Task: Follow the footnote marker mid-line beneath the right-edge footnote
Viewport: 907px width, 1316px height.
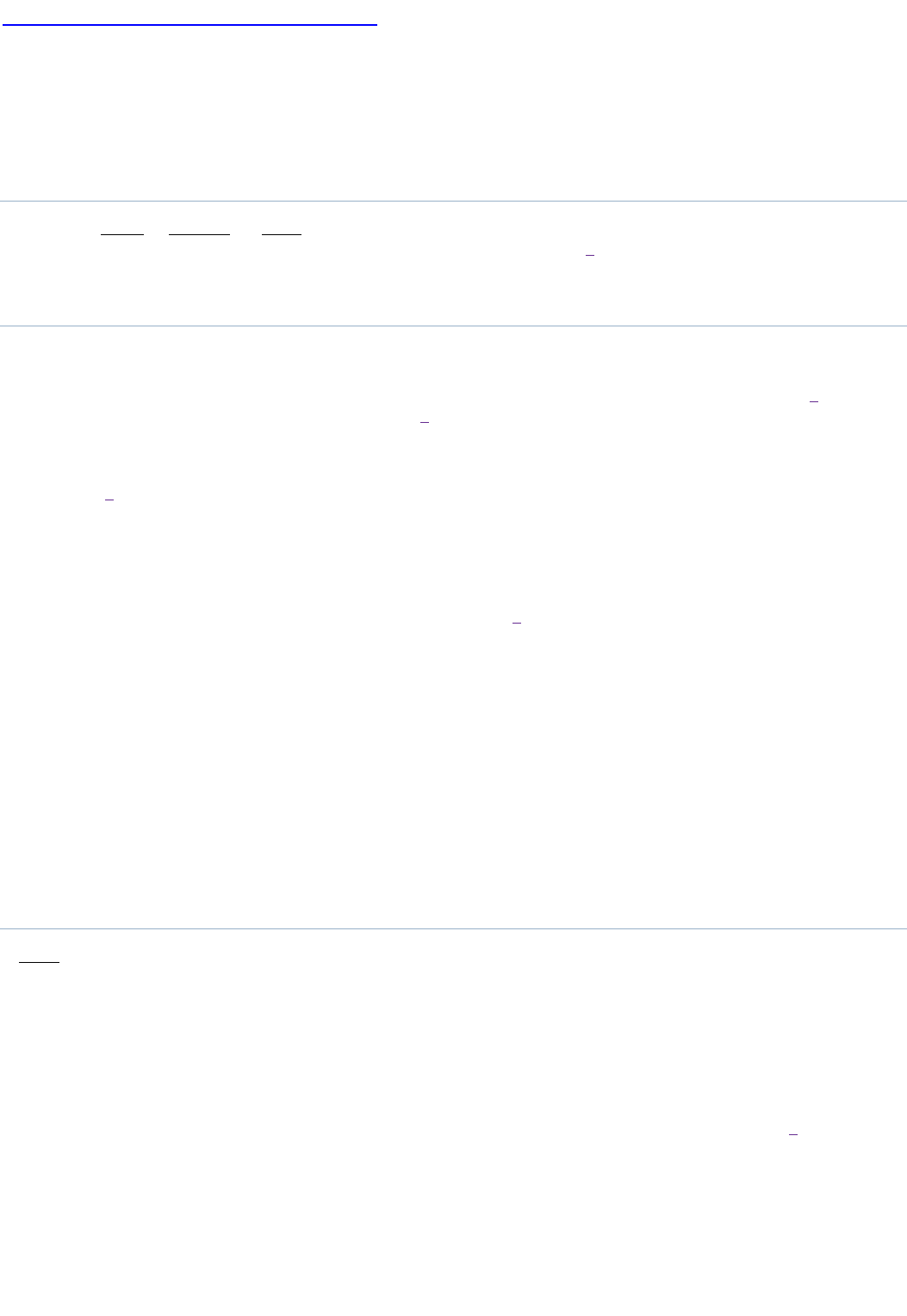Action: tap(425, 423)
